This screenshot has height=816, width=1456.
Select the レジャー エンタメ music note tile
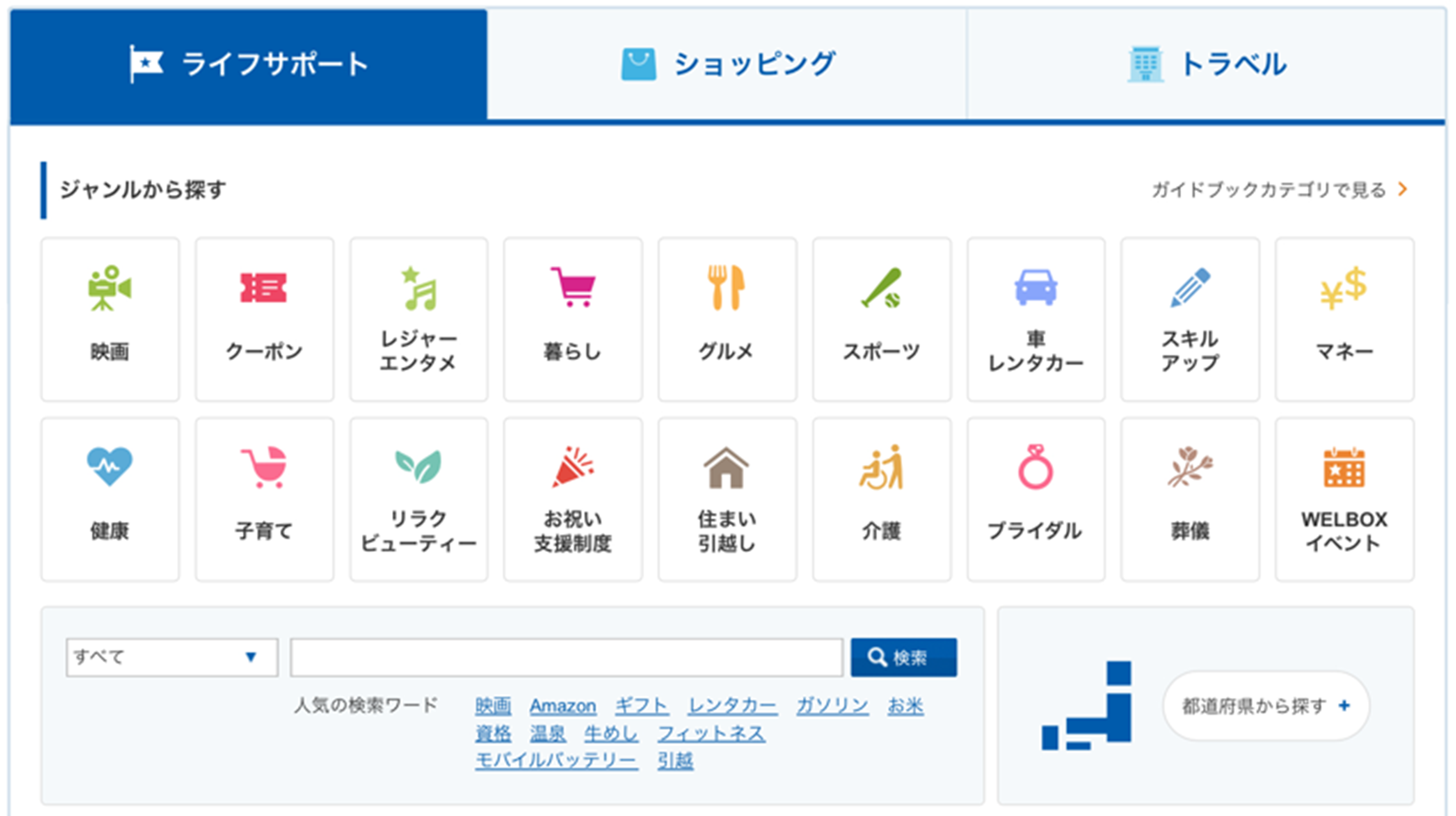pyautogui.click(x=419, y=319)
